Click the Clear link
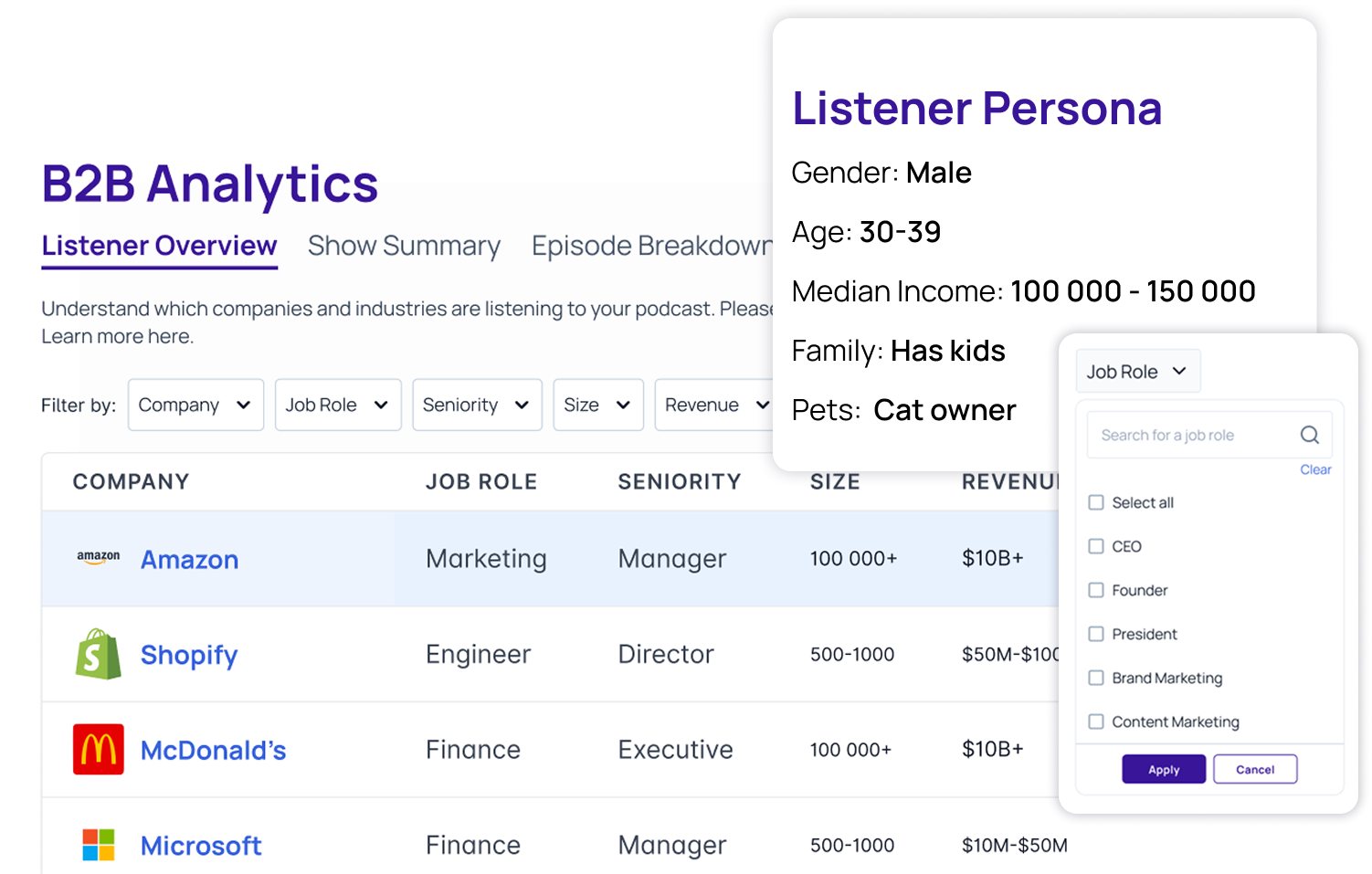 point(1315,469)
